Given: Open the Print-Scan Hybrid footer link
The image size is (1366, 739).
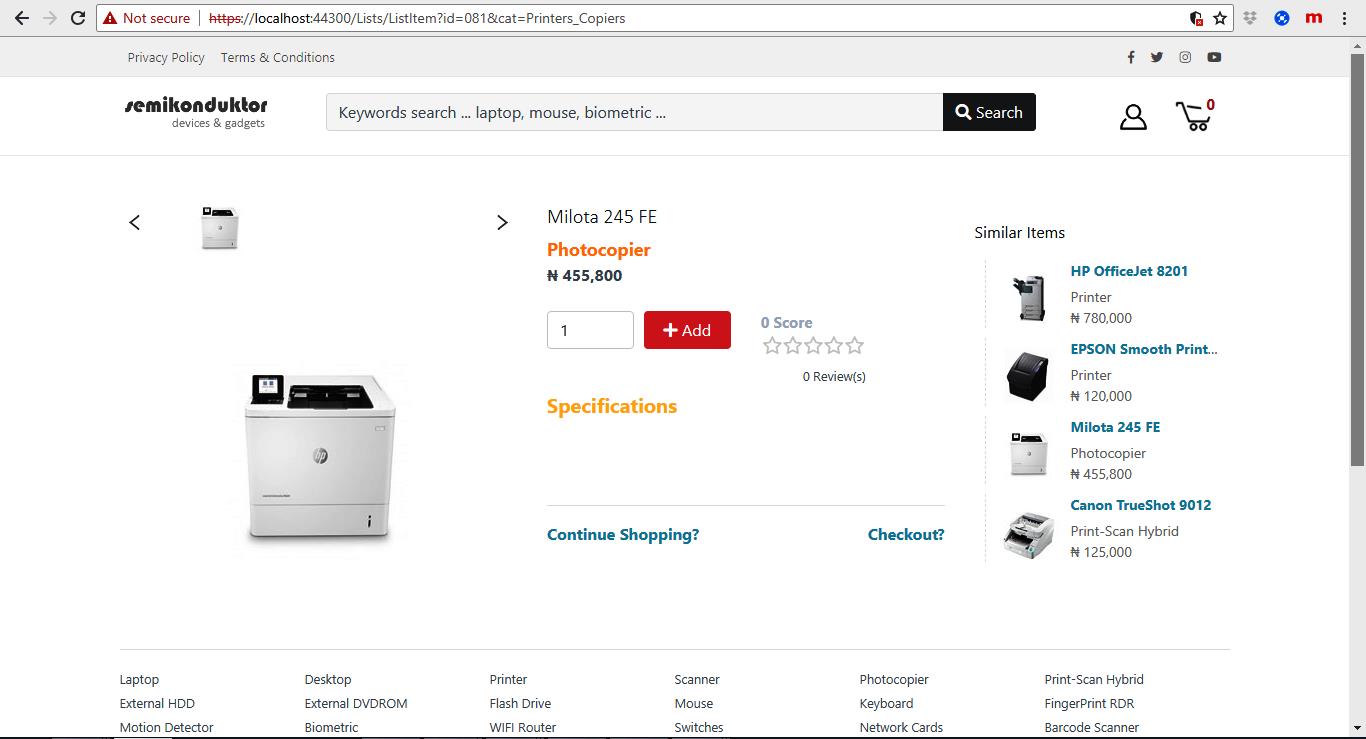Looking at the screenshot, I should [x=1094, y=680].
